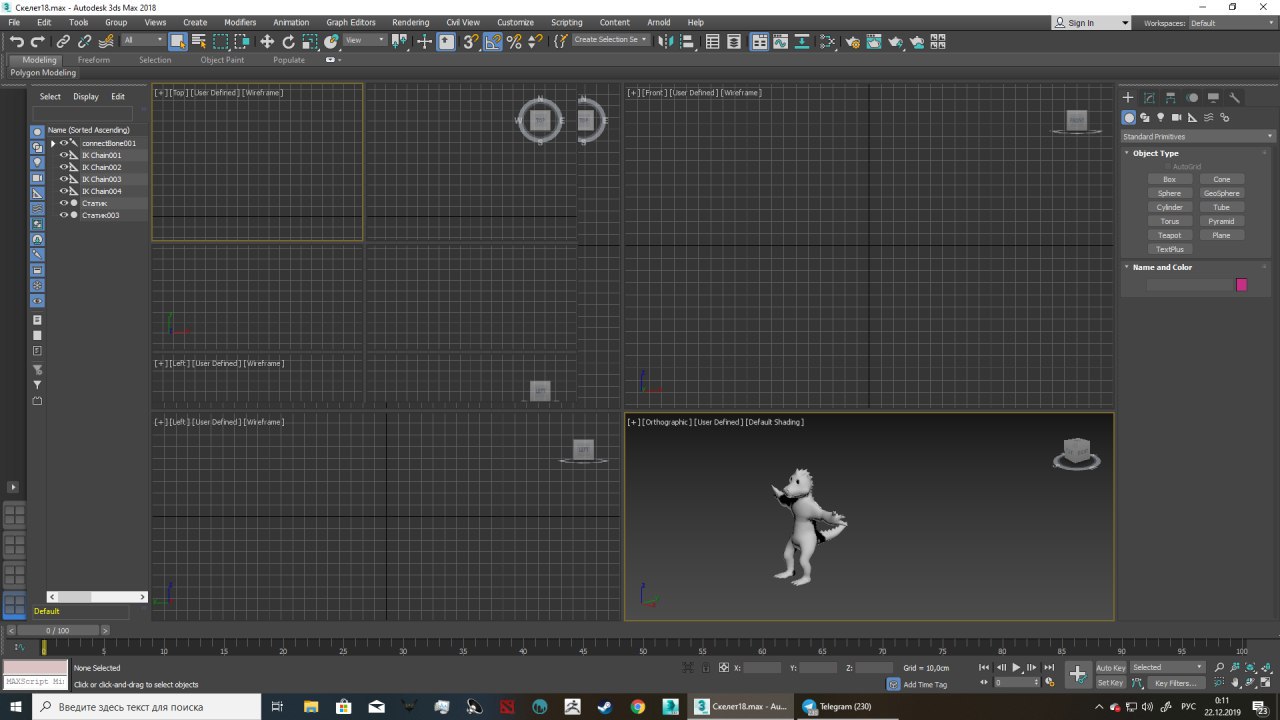Activate the Bind to Space Warp tool

(106, 41)
